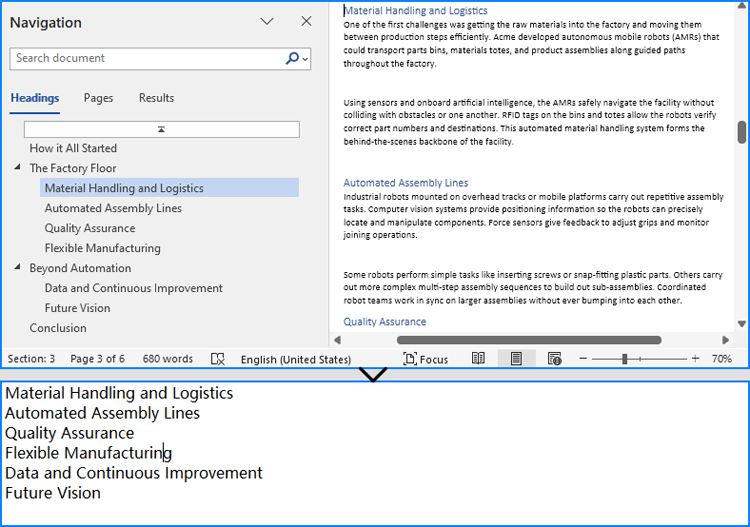Open the Results tab
The image size is (750, 527).
156,98
